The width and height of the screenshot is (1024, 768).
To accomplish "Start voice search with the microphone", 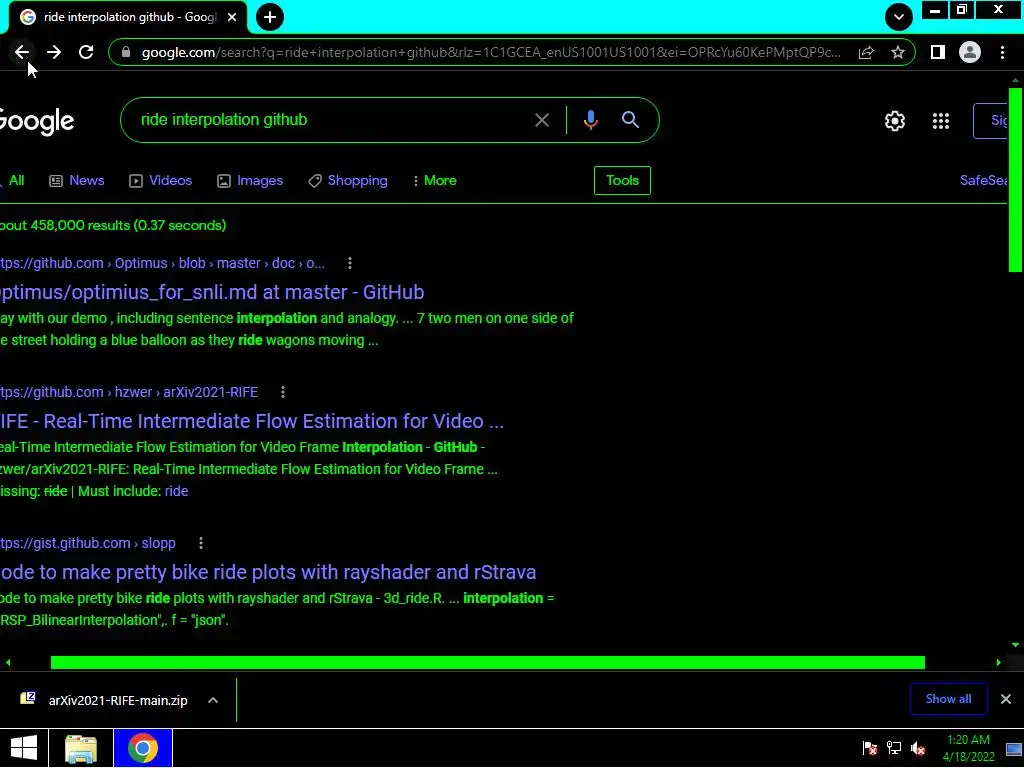I will pyautogui.click(x=590, y=120).
